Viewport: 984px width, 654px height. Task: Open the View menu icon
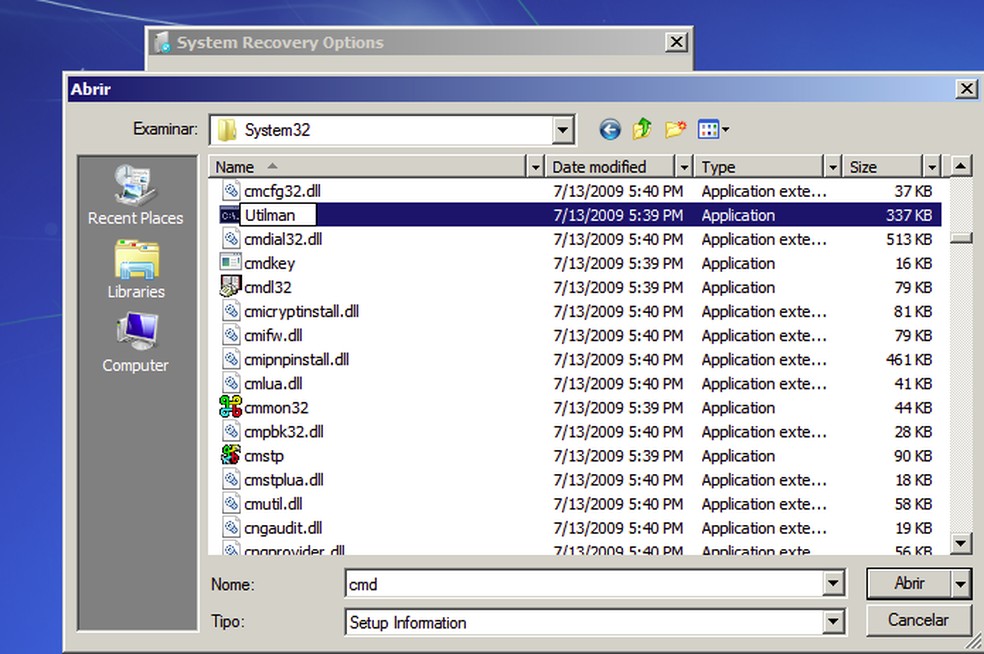[712, 129]
